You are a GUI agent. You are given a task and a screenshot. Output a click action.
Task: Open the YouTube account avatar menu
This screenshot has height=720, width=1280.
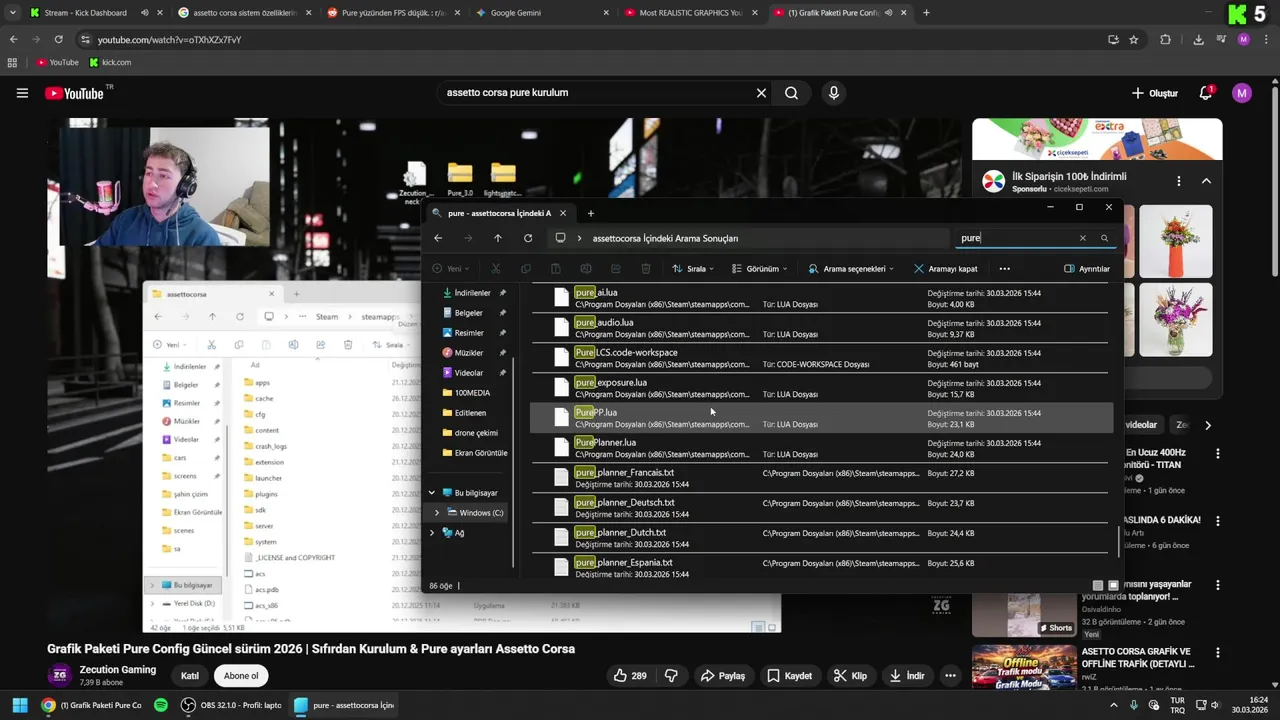[1242, 93]
